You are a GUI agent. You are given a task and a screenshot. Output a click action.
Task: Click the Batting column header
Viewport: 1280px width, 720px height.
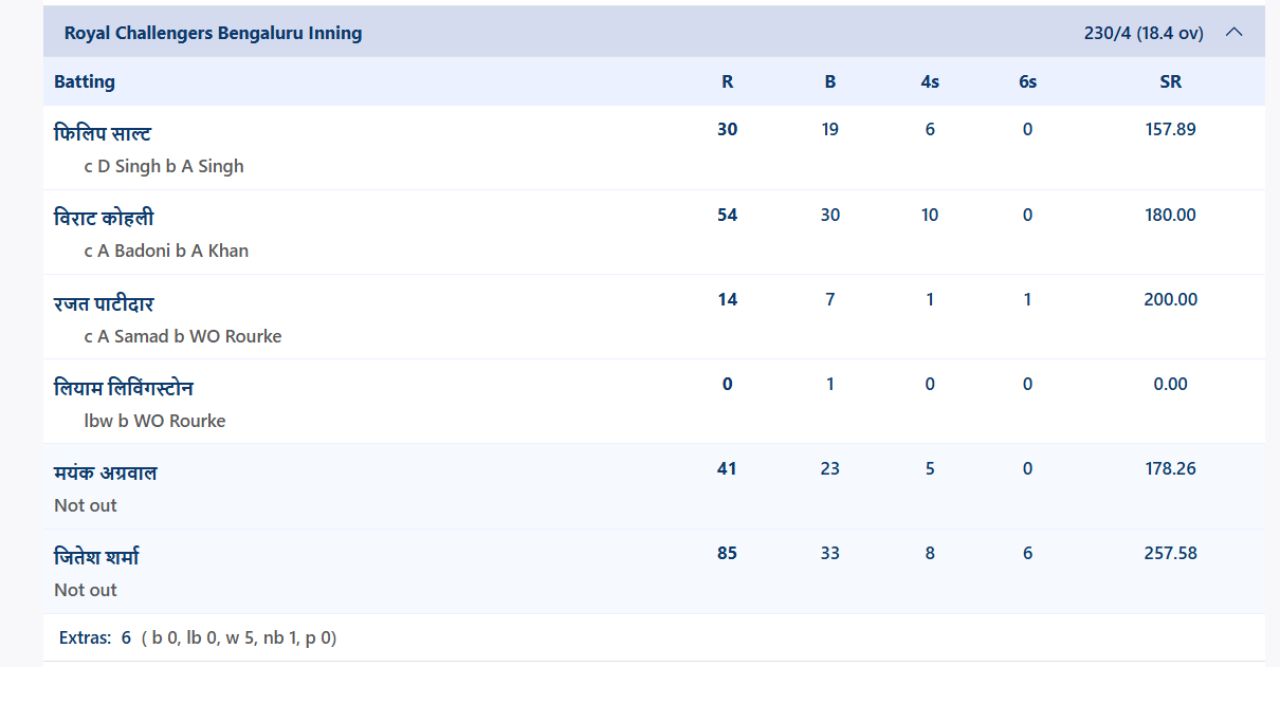point(84,82)
